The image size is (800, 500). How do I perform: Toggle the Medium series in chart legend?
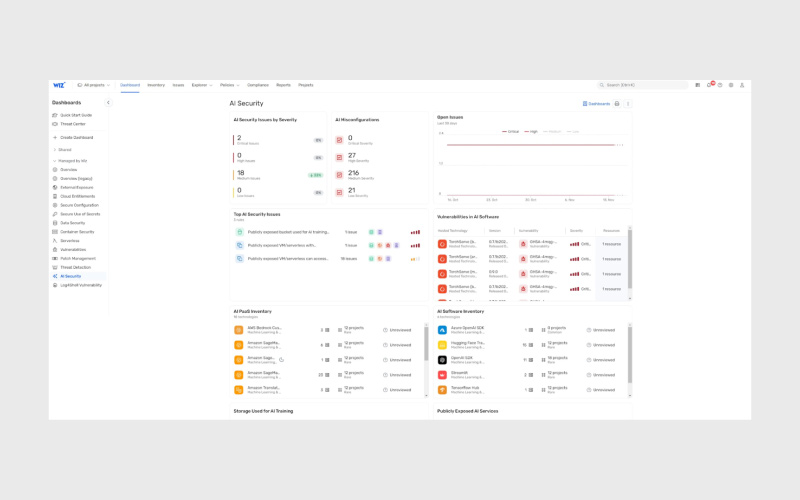point(551,131)
